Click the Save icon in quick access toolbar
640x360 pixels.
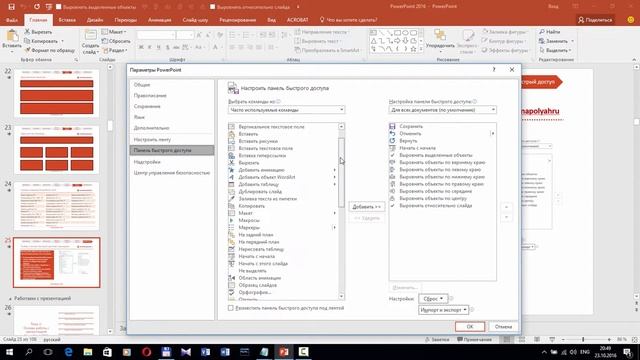11,7
